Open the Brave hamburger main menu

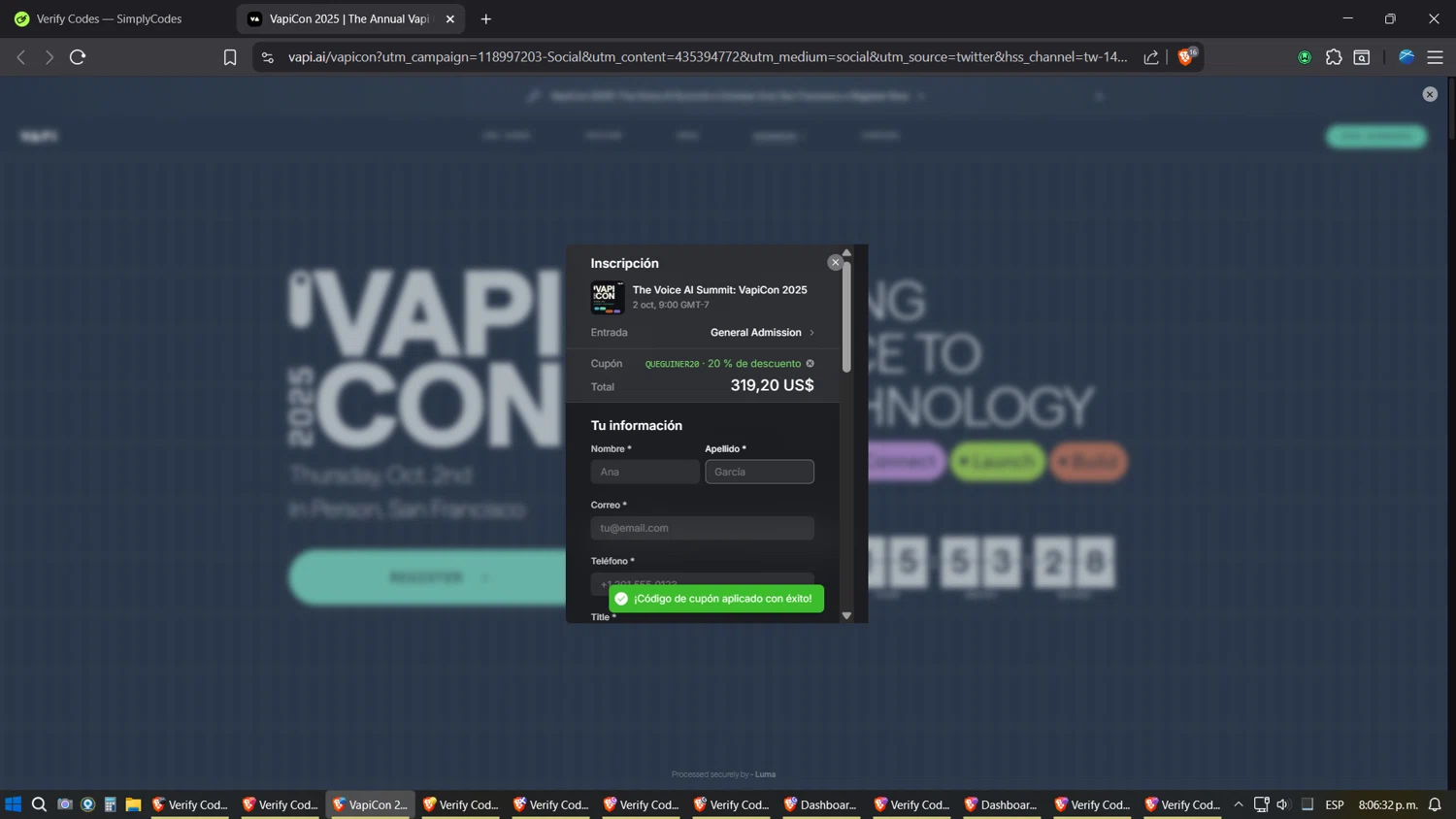tap(1435, 57)
